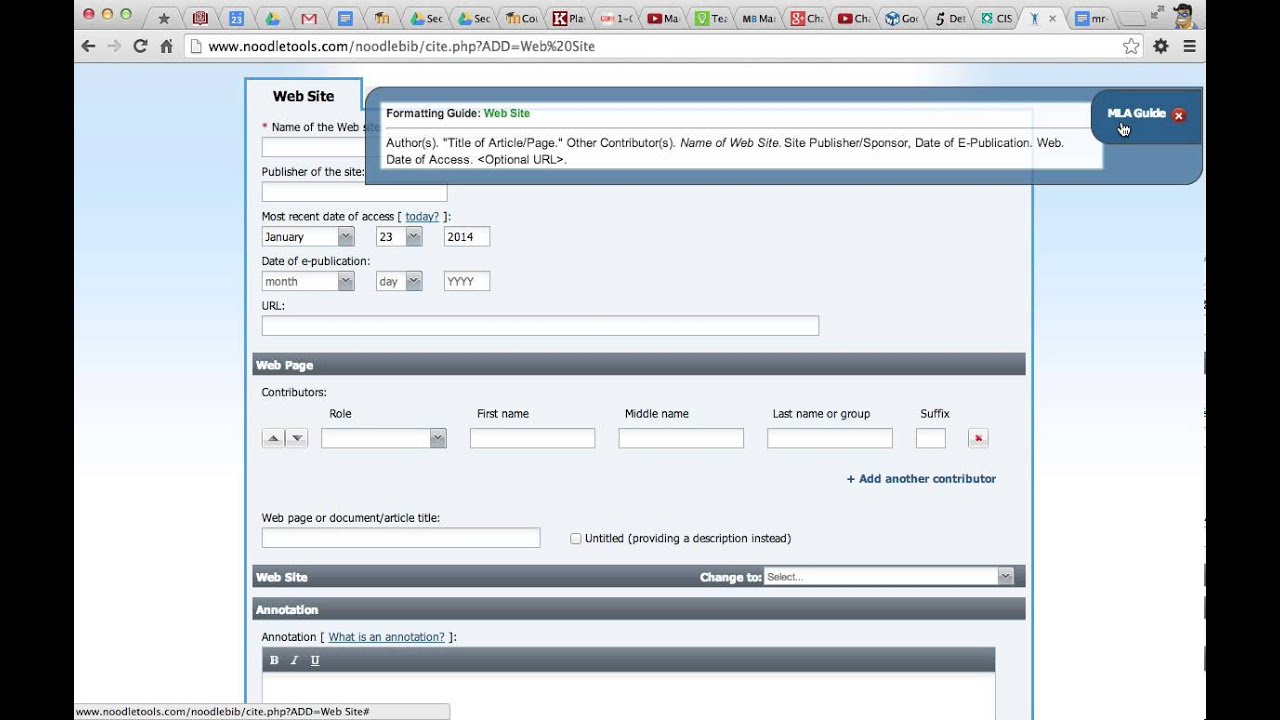Click the Web Site heading tab
Image resolution: width=1280 pixels, height=720 pixels.
(304, 96)
